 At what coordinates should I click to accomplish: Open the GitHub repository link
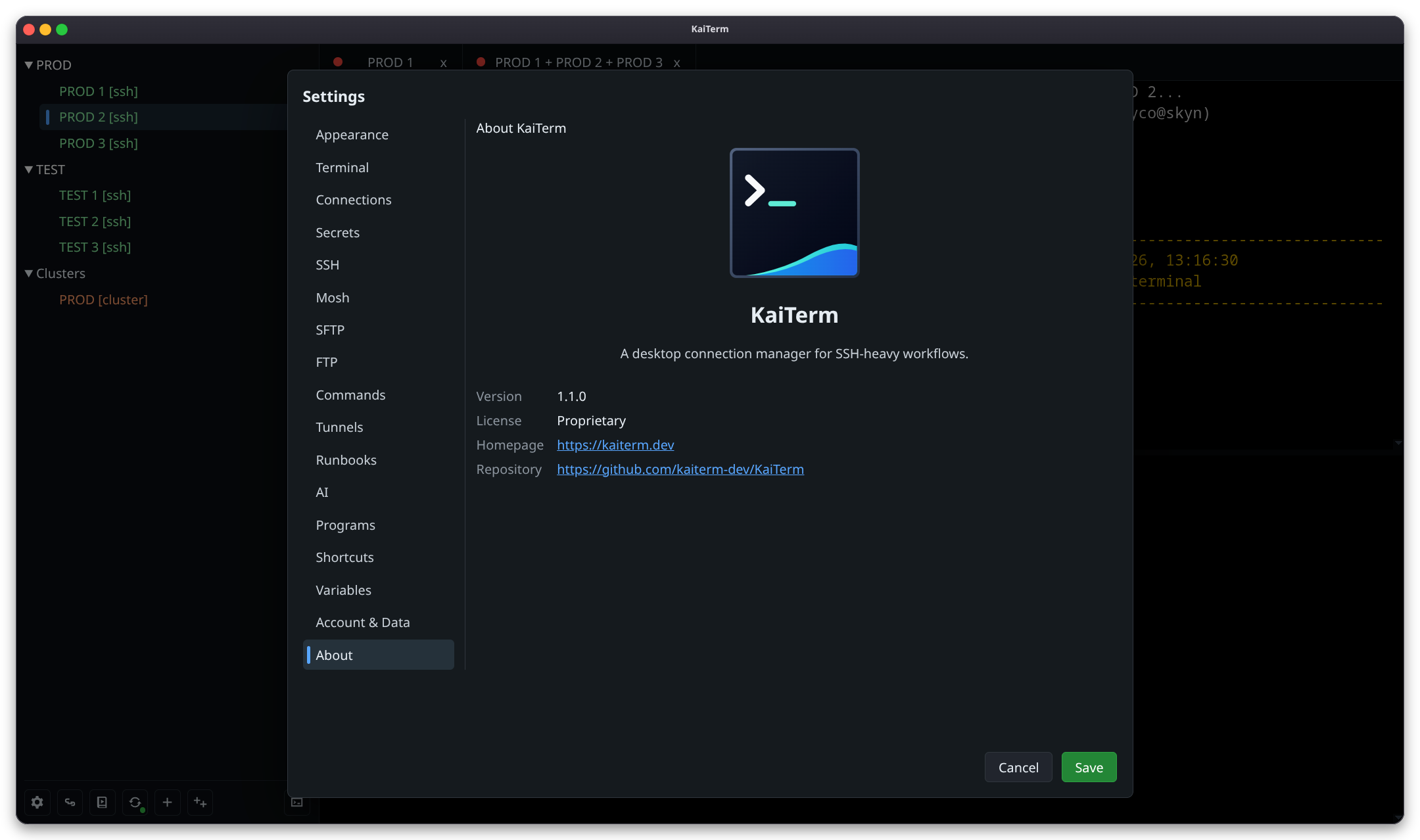point(680,469)
